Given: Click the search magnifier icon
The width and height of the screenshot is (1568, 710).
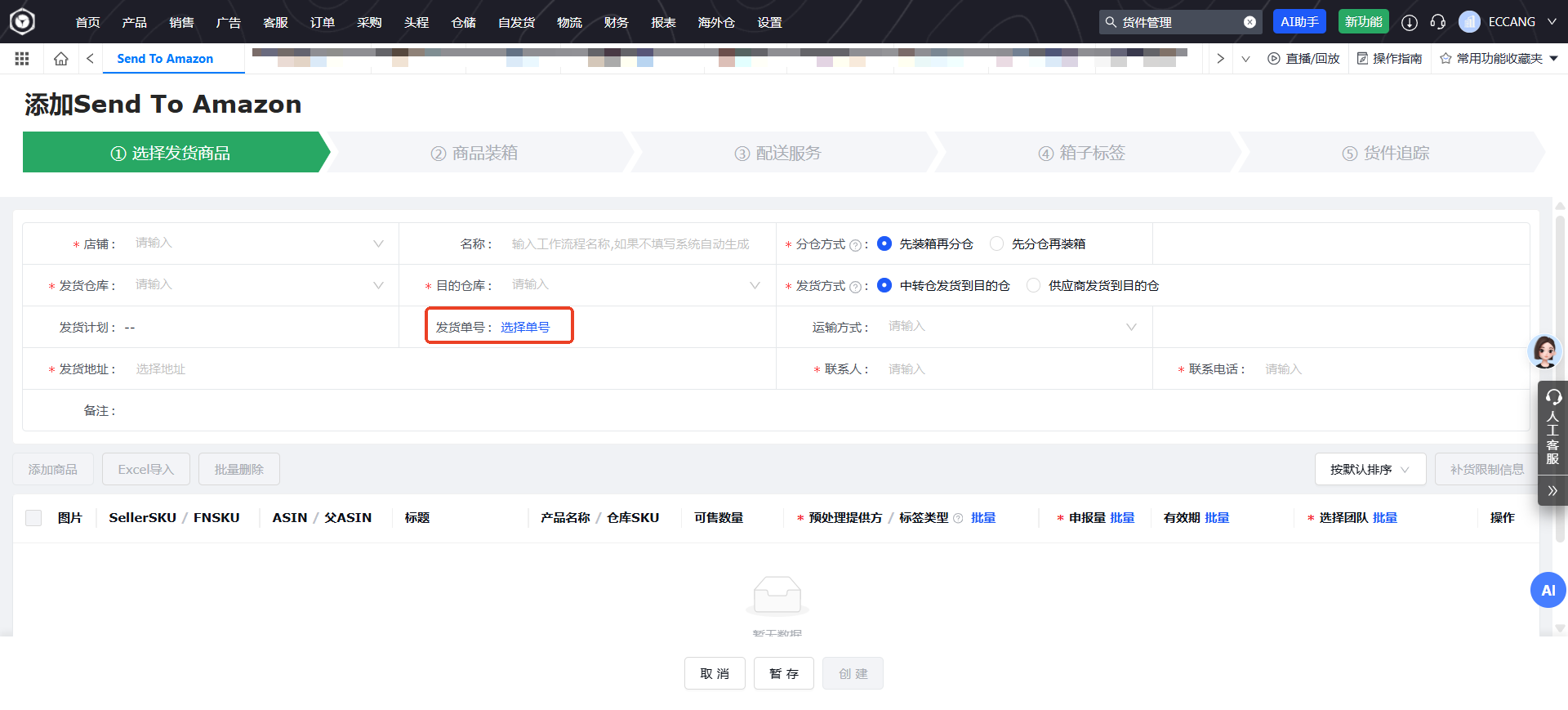Looking at the screenshot, I should coord(1111,22).
